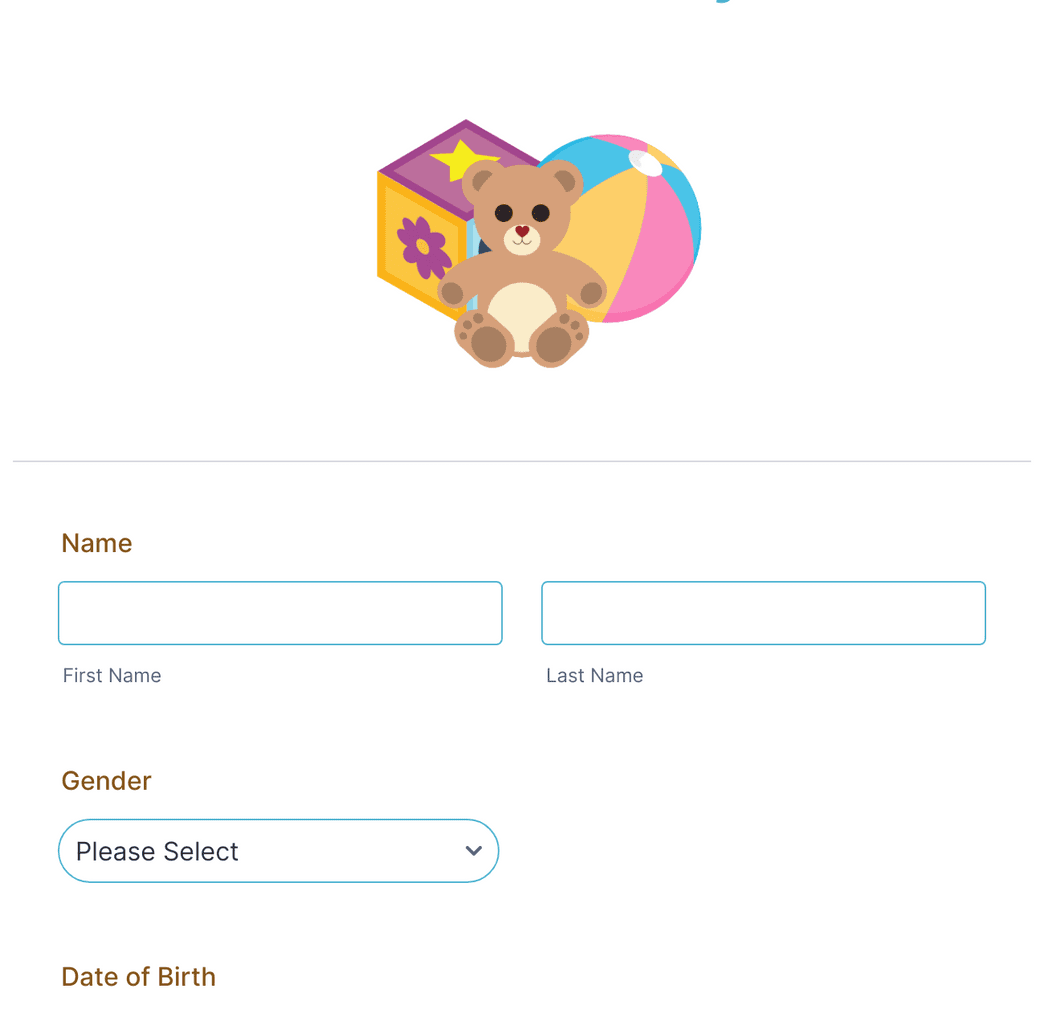Viewport: 1044px width, 1011px height.
Task: Click the Gender label text
Action: click(x=106, y=781)
